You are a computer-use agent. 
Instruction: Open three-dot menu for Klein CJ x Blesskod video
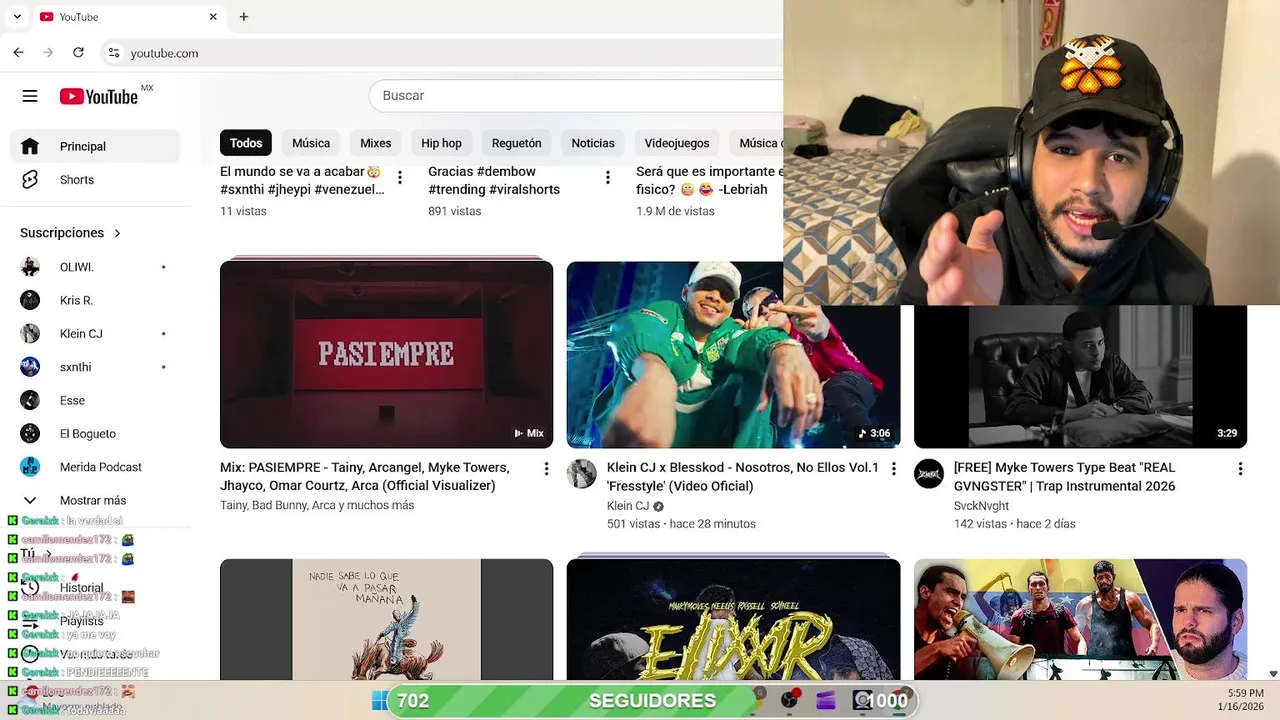[x=893, y=468]
